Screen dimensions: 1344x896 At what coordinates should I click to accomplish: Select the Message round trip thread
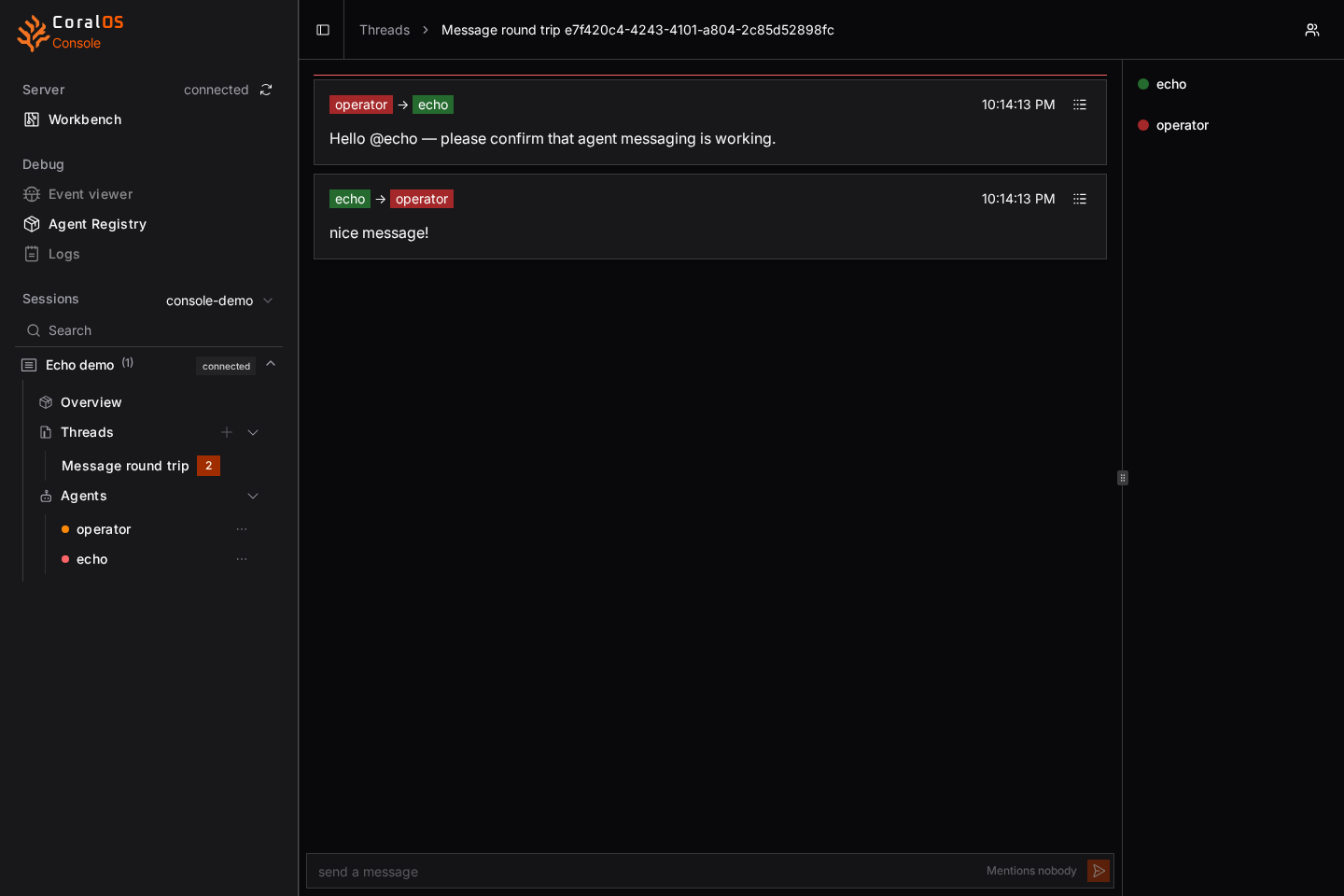coord(125,466)
